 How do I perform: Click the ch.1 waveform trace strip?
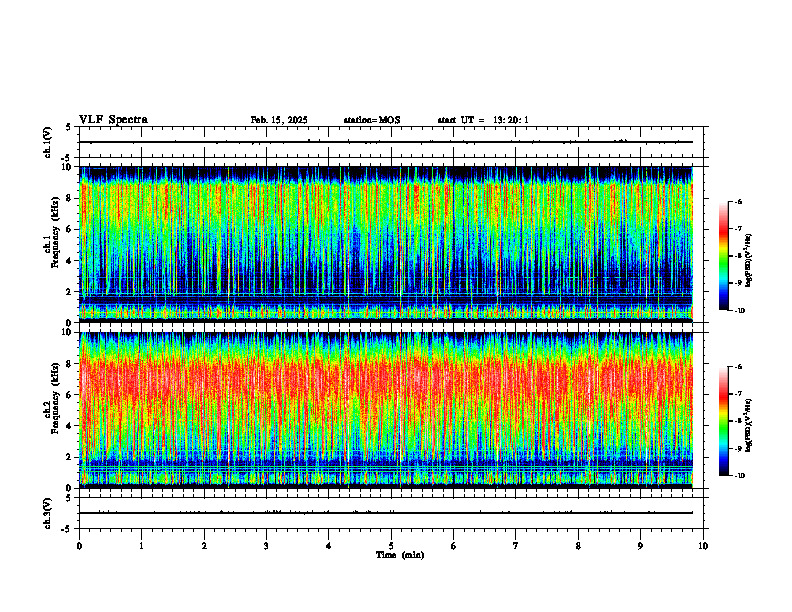(391, 142)
